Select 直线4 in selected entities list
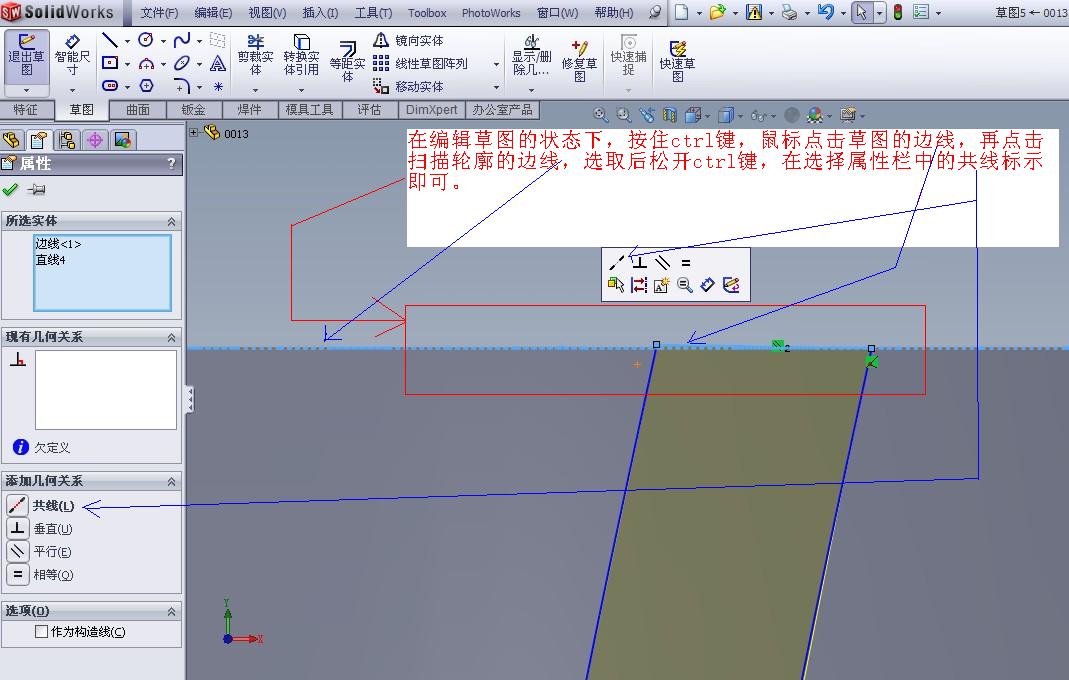Image resolution: width=1069 pixels, height=680 pixels. tap(50, 260)
